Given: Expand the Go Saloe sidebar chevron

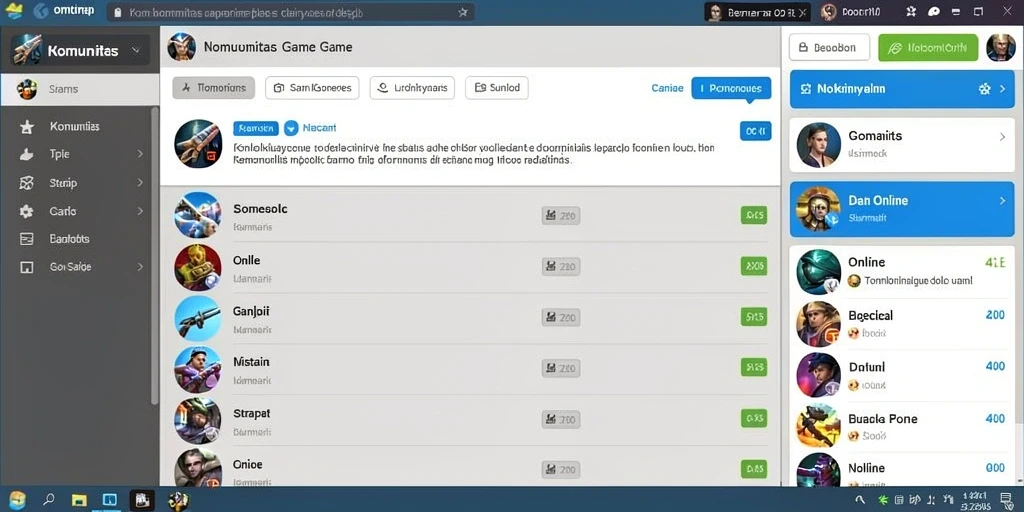Looking at the screenshot, I should (x=140, y=267).
